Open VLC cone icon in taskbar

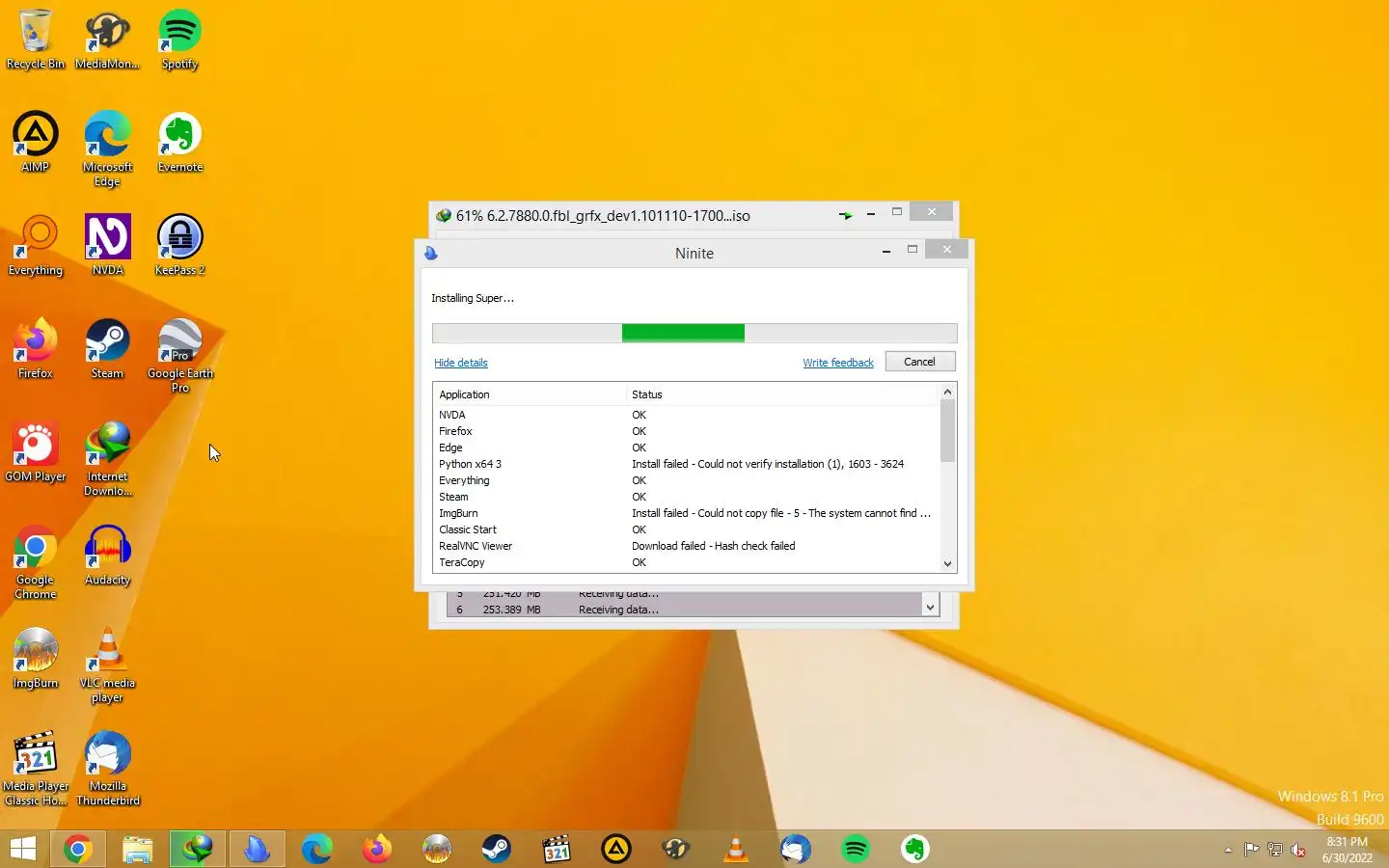(736, 849)
